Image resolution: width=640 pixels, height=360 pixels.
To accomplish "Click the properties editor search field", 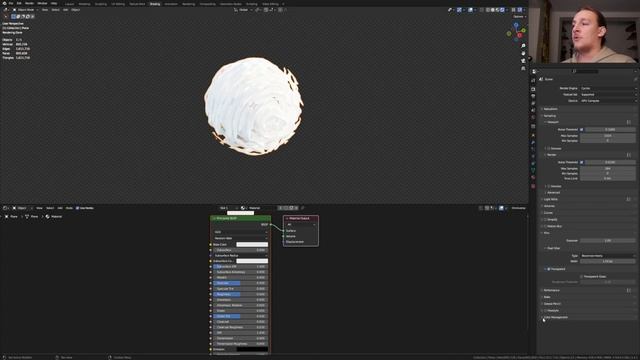I will click(584, 71).
